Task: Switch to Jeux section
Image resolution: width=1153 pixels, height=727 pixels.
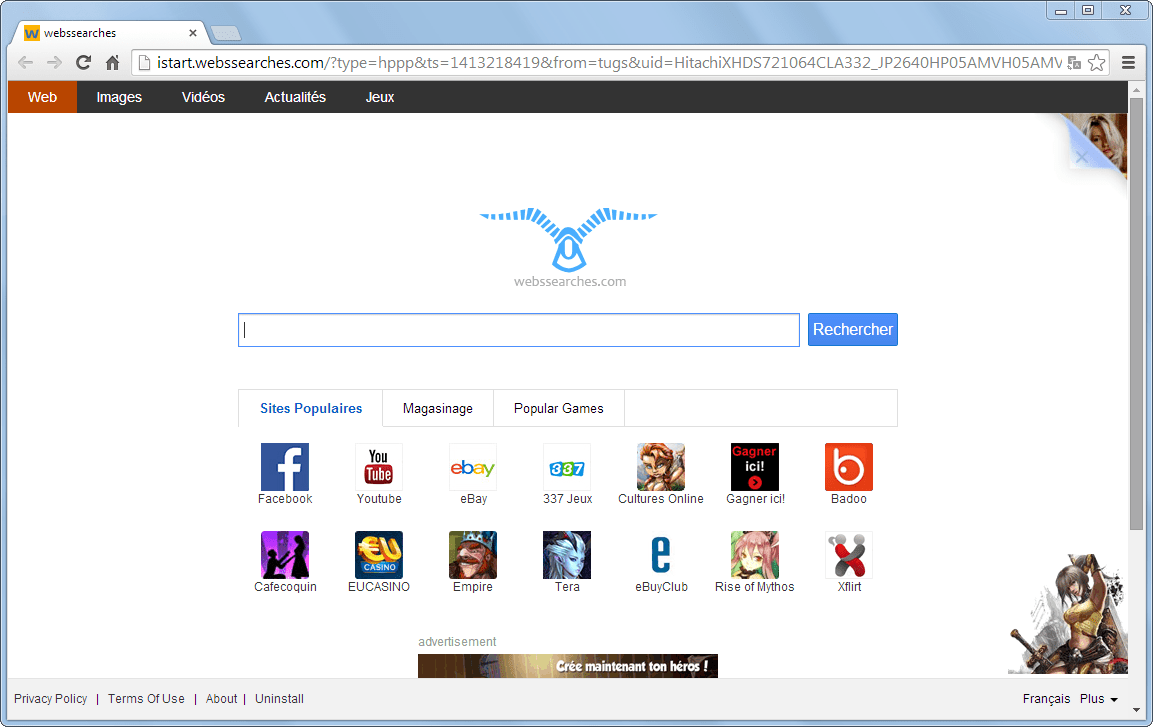Action: (379, 97)
